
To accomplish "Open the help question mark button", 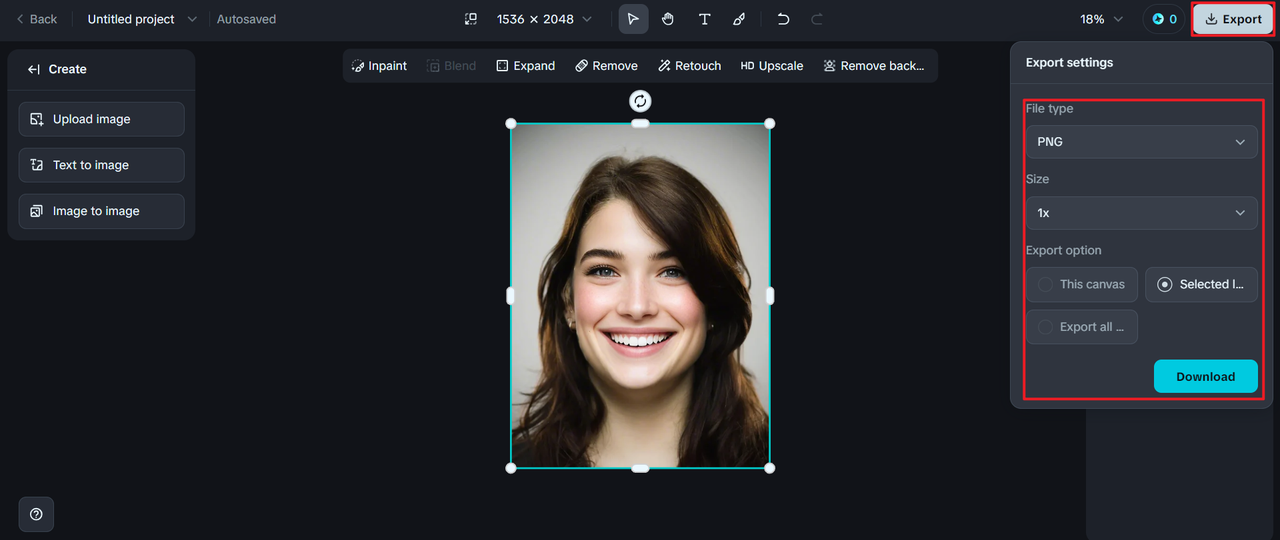I will (36, 514).
